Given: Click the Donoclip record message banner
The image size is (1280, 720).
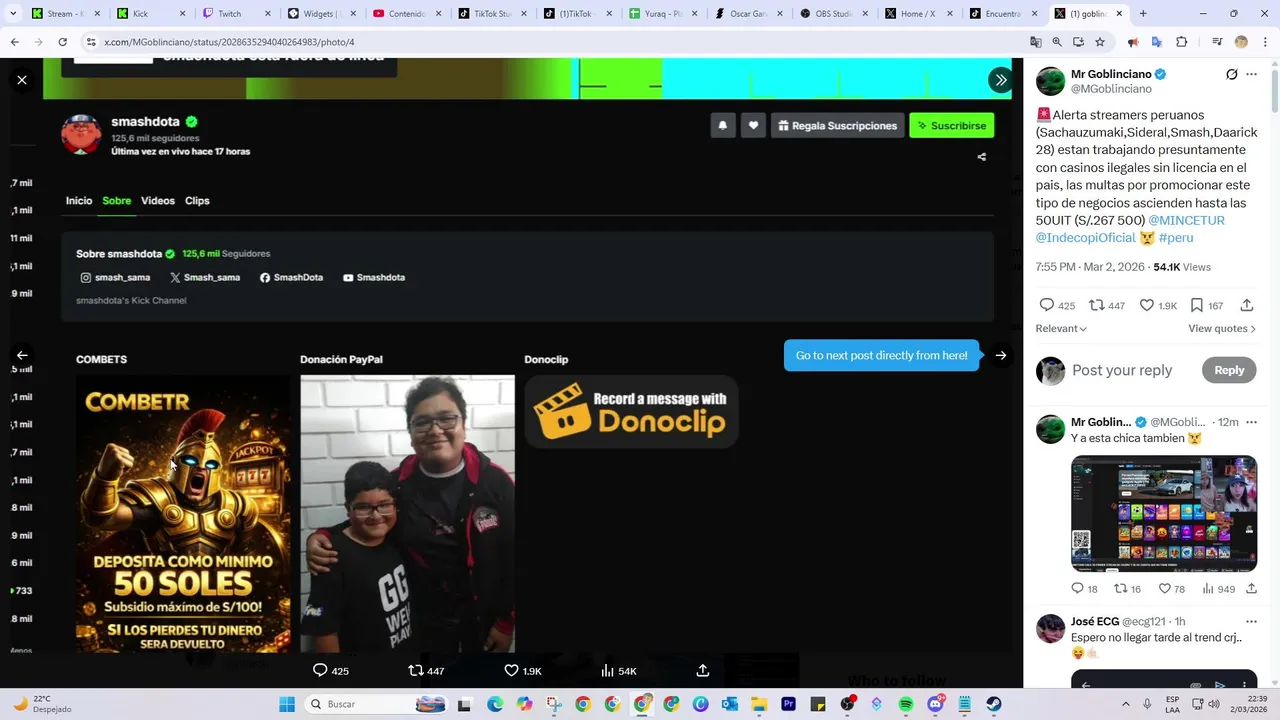Looking at the screenshot, I should tap(631, 412).
